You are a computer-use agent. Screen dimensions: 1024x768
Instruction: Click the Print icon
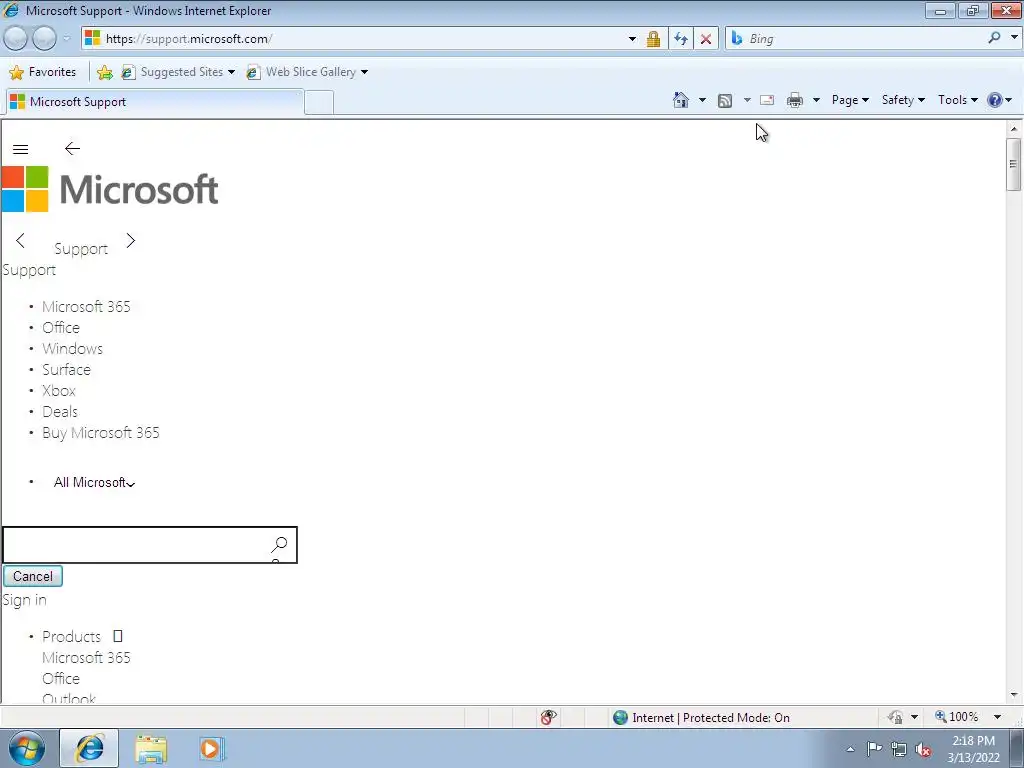tap(795, 100)
